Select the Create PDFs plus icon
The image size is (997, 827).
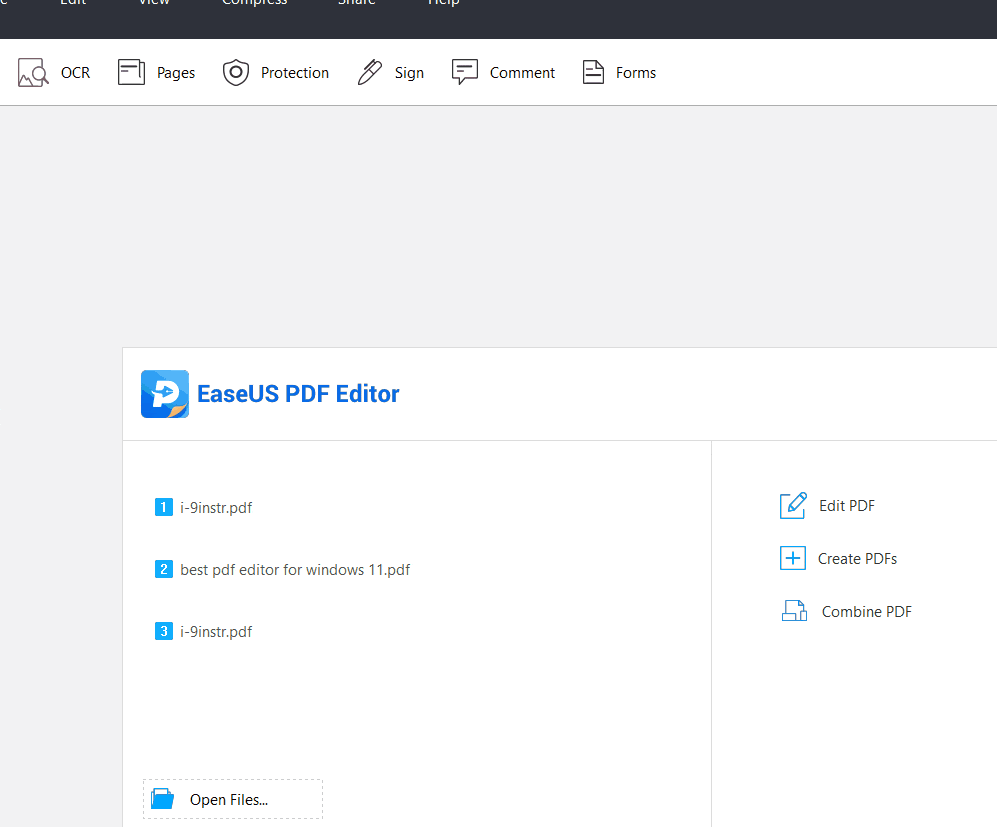(792, 558)
